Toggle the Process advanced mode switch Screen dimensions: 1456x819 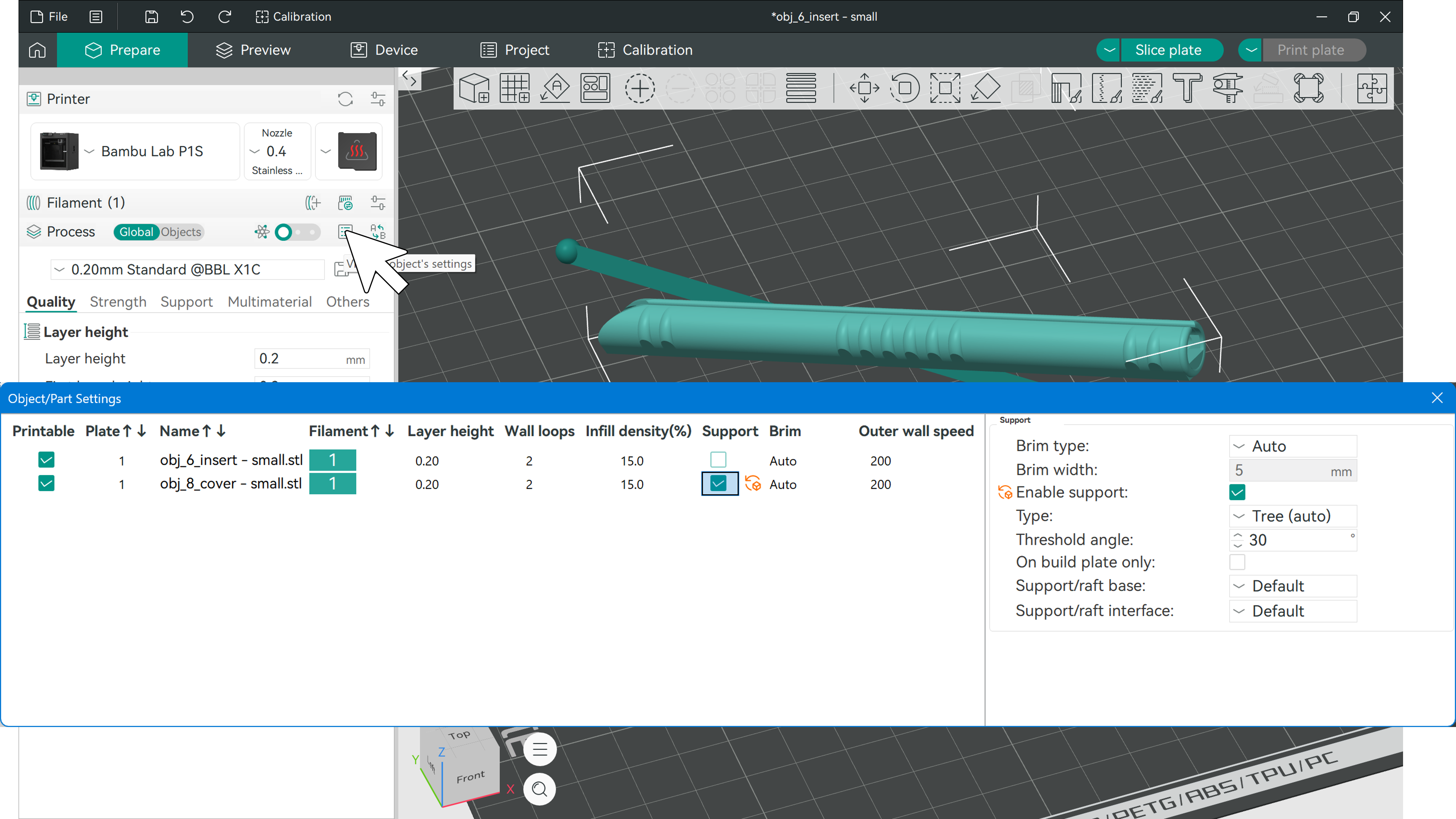coord(298,232)
